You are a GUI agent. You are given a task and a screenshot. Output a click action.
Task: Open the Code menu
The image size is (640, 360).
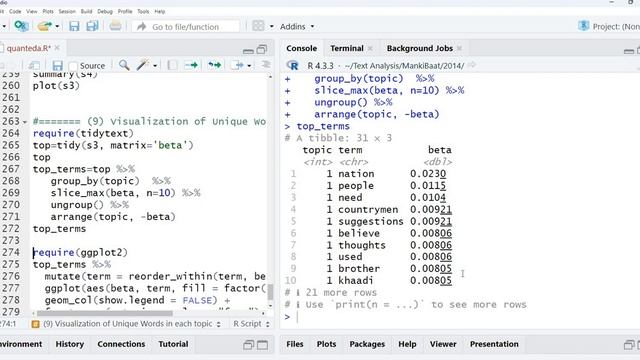coord(15,11)
